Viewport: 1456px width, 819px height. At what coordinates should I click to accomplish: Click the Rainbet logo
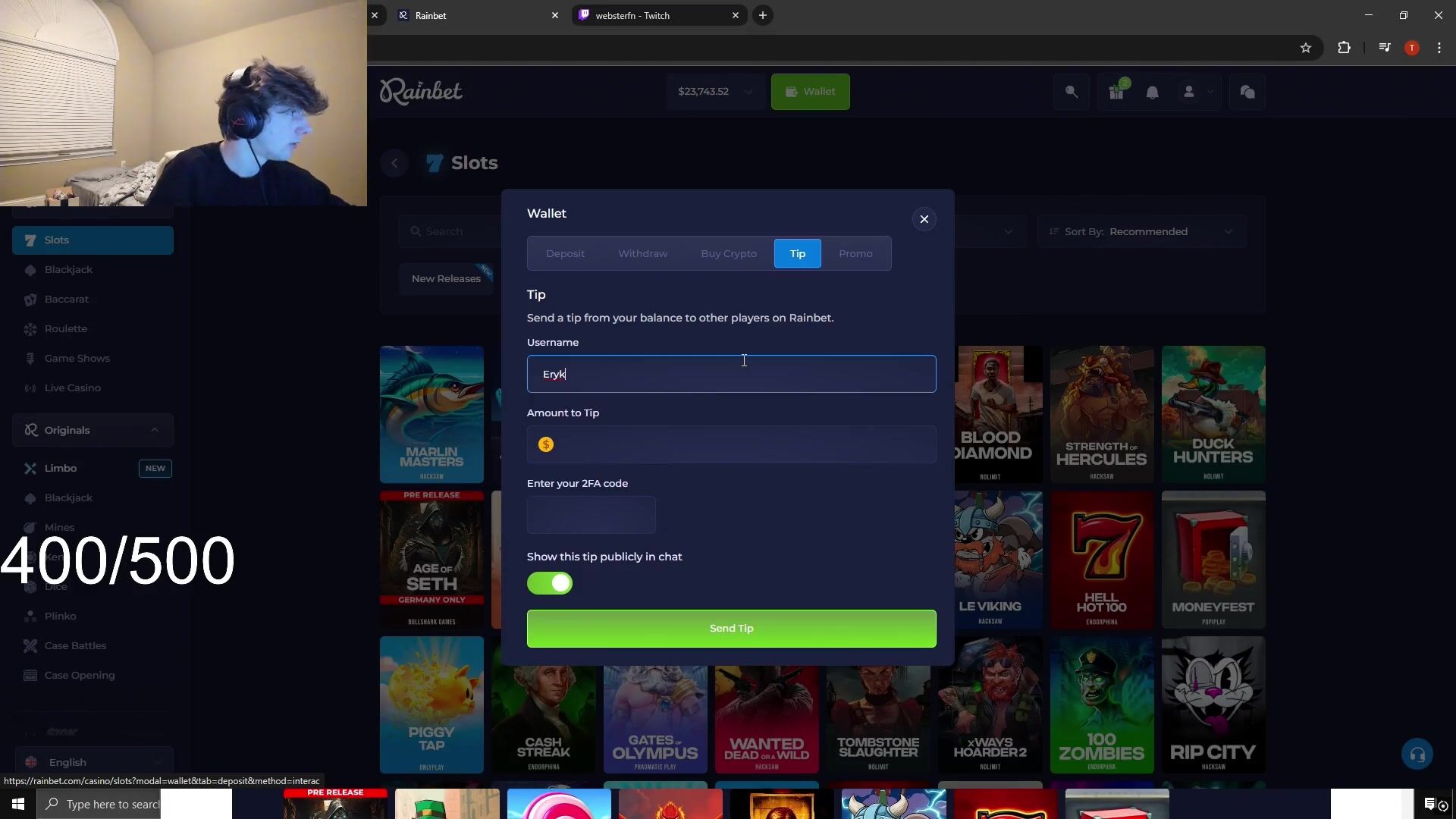pyautogui.click(x=421, y=91)
